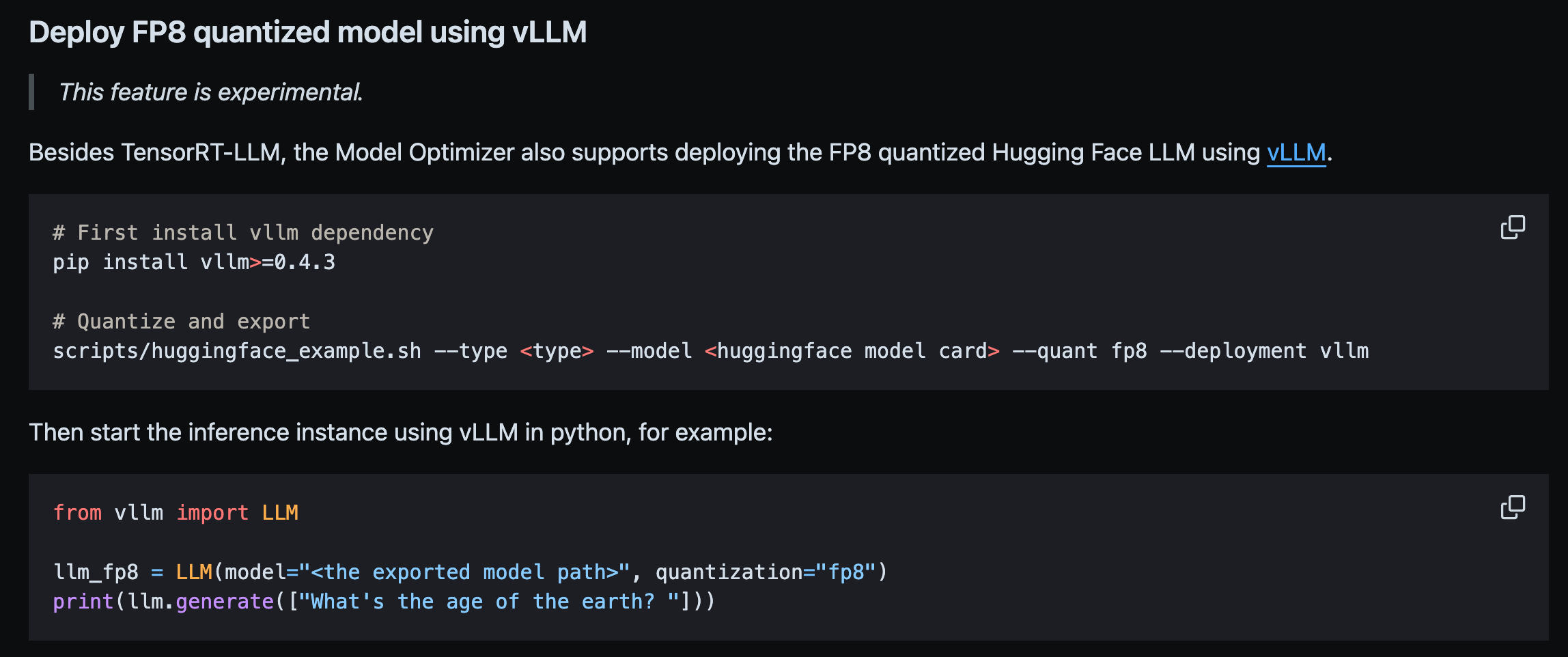Click the from vllm import LLM line
This screenshot has width=1568, height=657.
tap(176, 512)
